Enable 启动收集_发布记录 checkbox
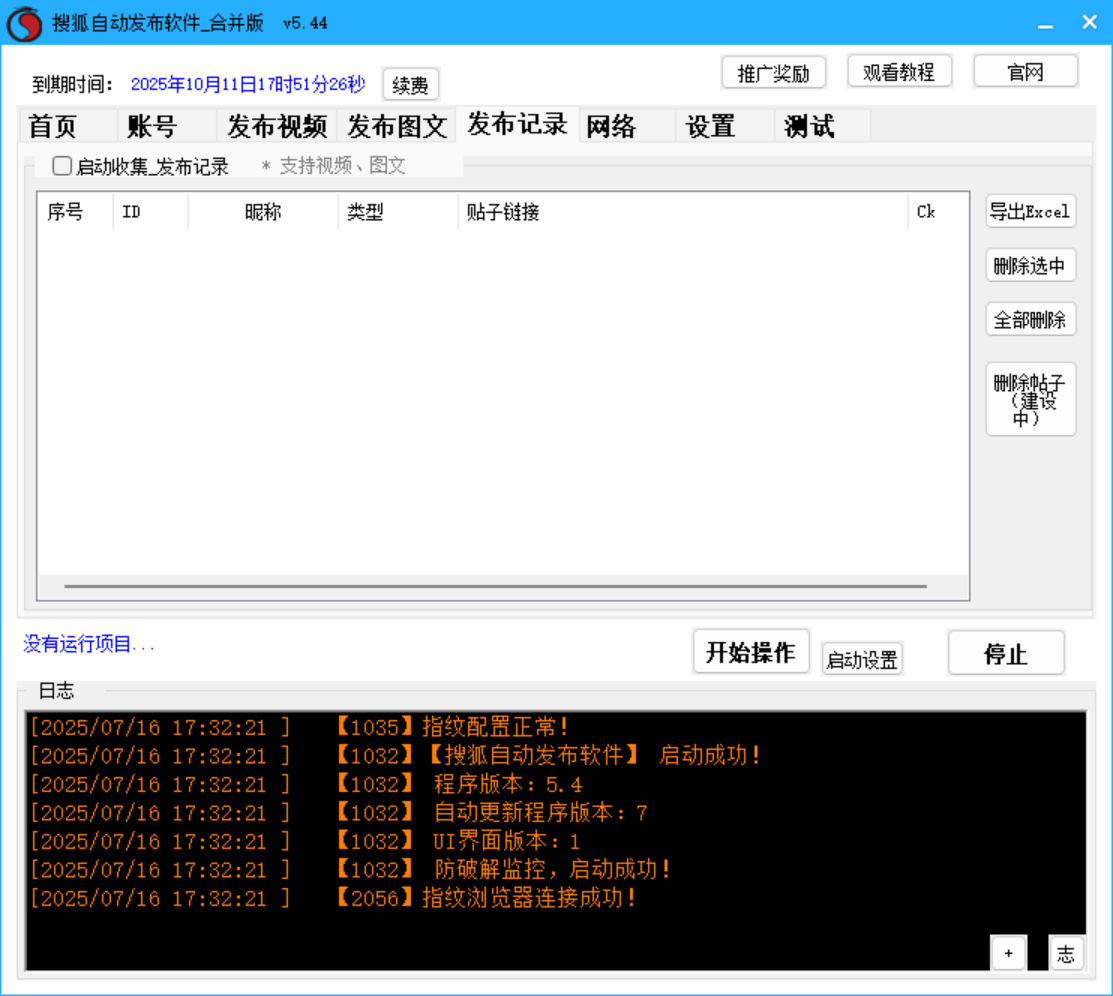The image size is (1113, 996). (62, 165)
